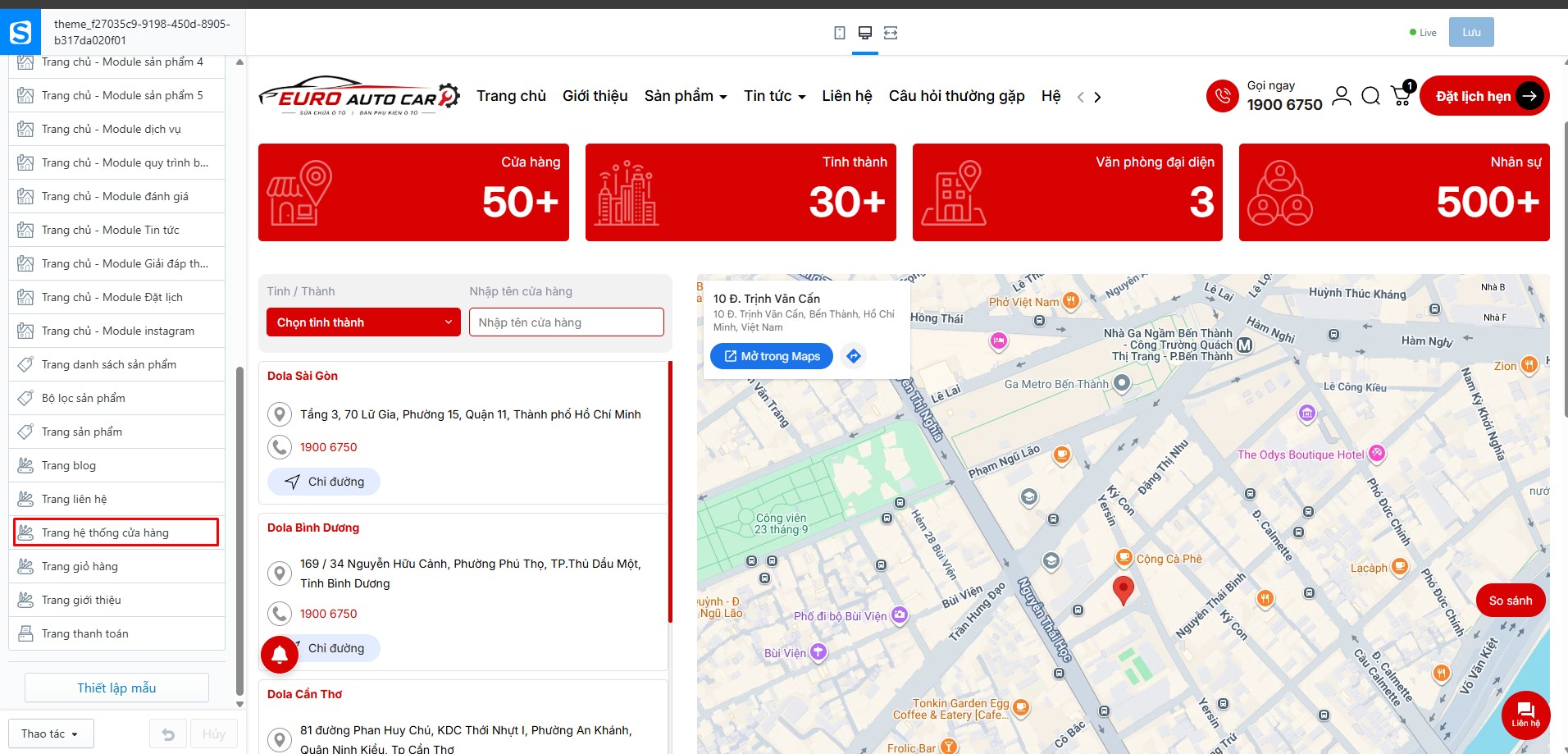Open Câu hỏi thường gặp menu item
1568x754 pixels.
coord(957,96)
